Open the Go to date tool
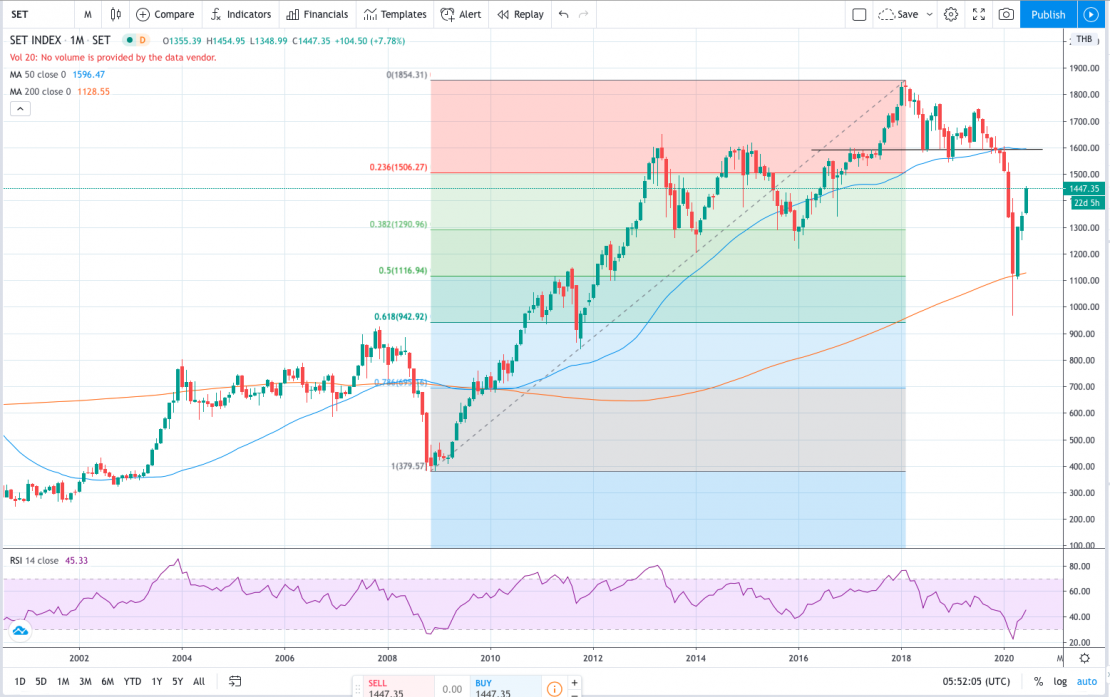1110x697 pixels. coord(235,682)
